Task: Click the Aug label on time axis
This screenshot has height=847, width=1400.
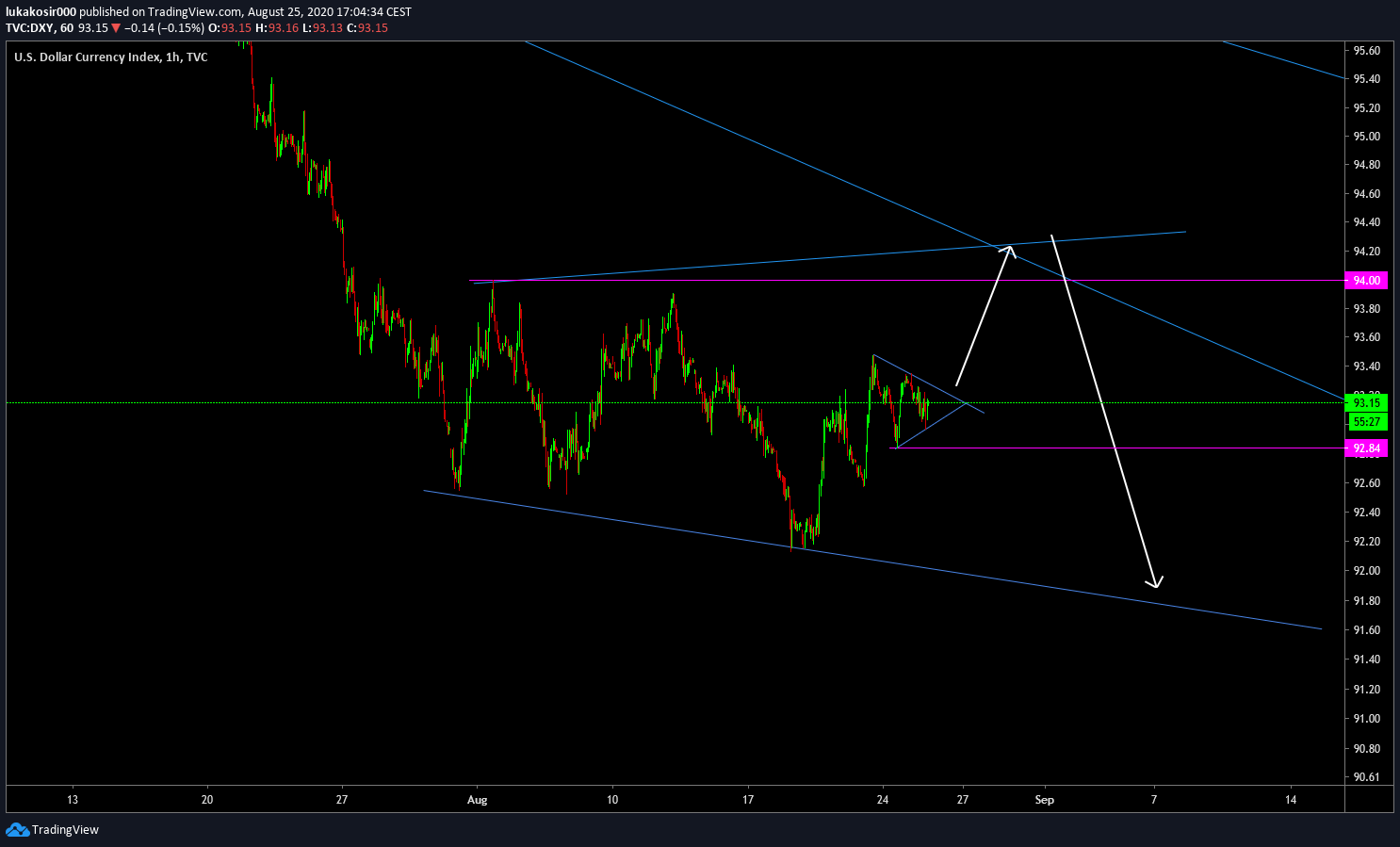Action: (478, 800)
